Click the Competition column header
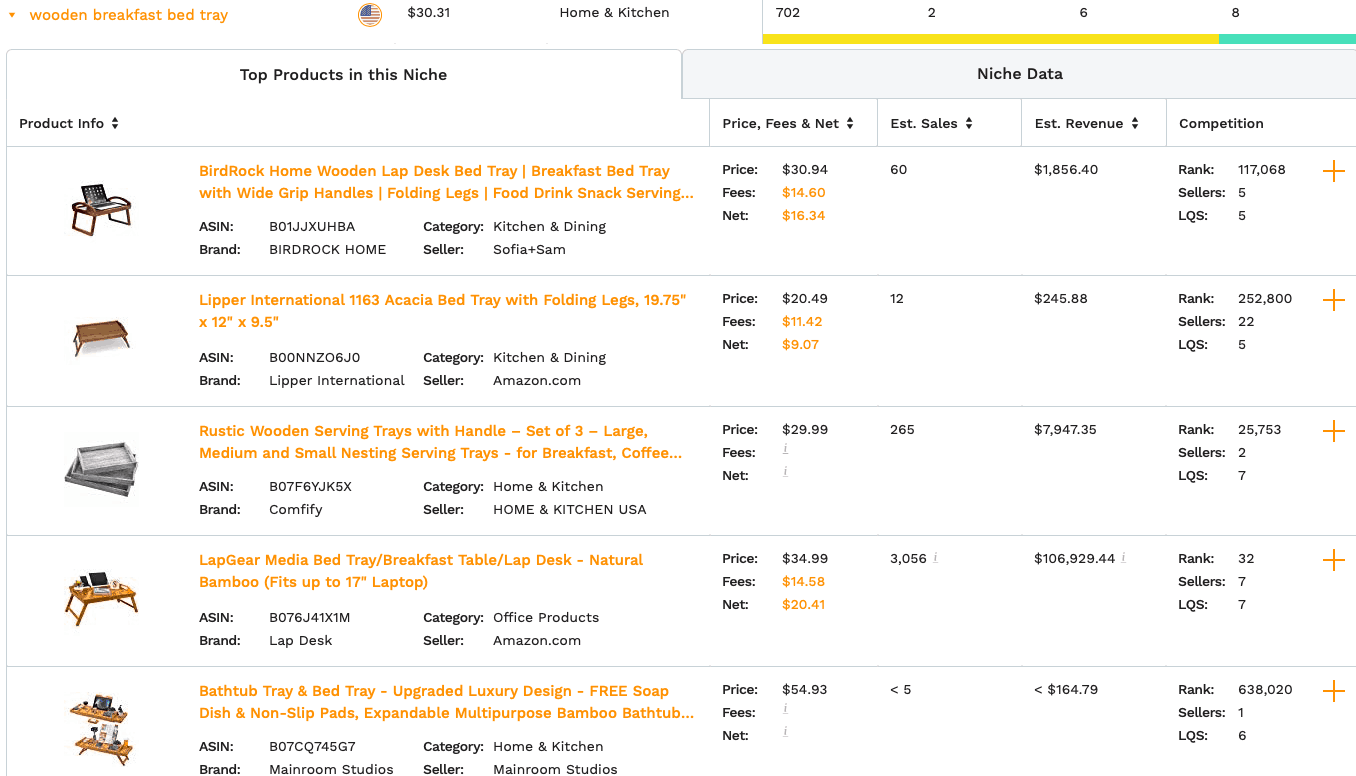The width and height of the screenshot is (1356, 776). tap(1221, 123)
